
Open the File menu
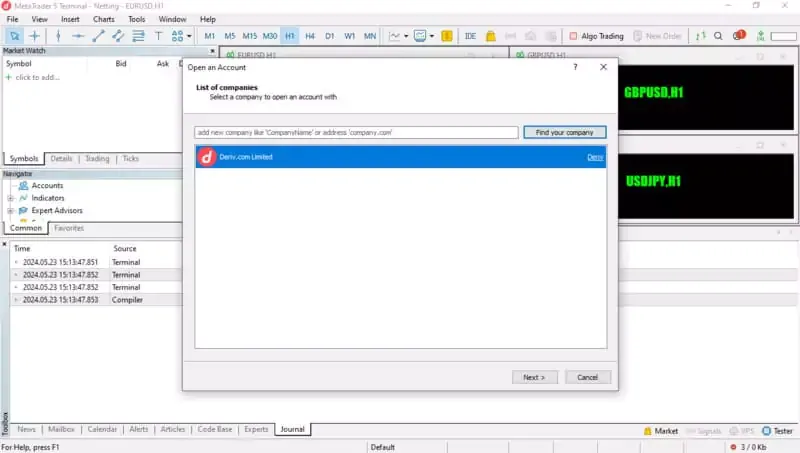click(12, 19)
